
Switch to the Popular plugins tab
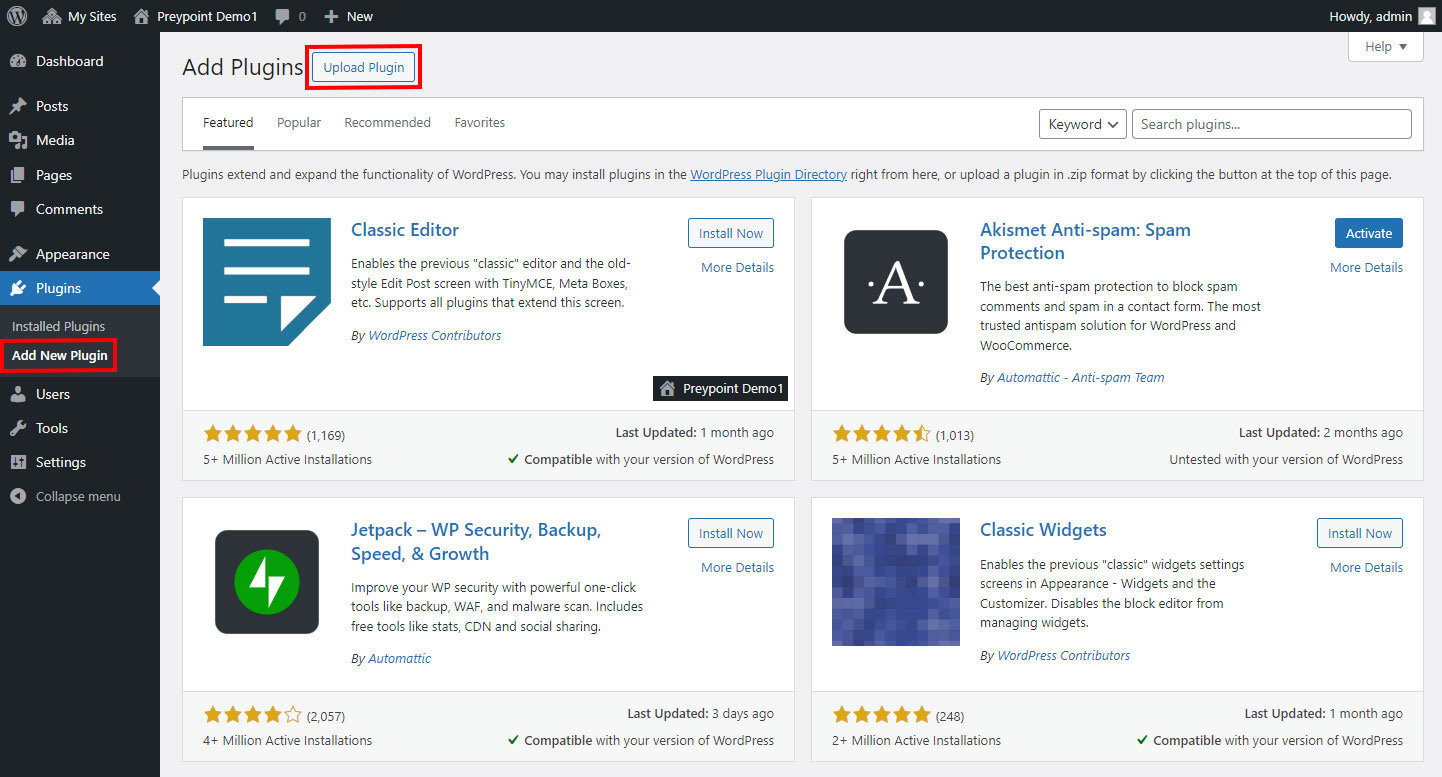tap(299, 122)
